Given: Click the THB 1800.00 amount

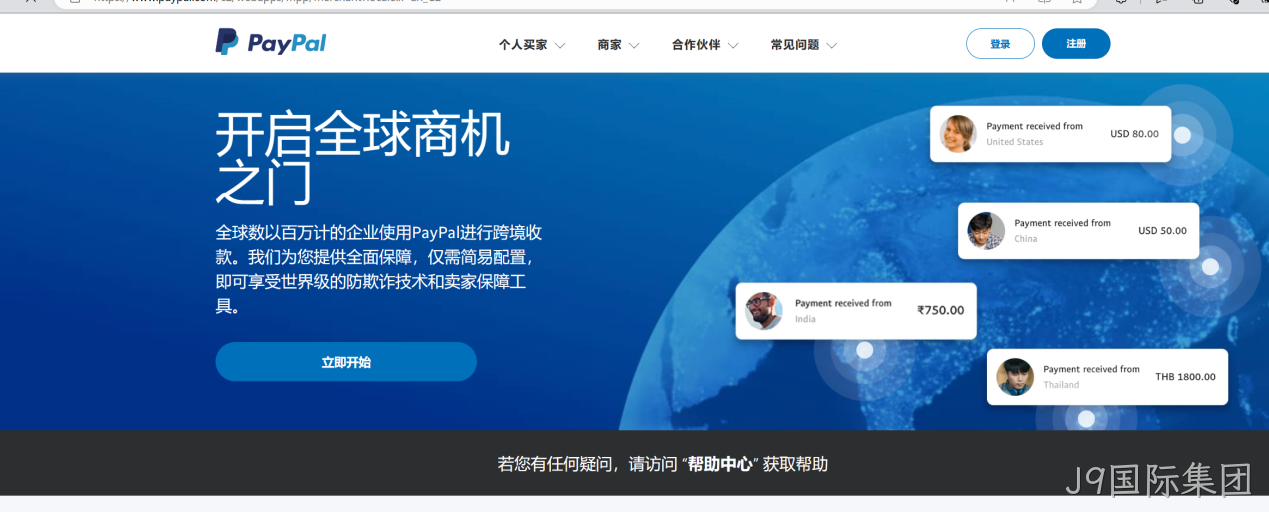Looking at the screenshot, I should click(1185, 377).
